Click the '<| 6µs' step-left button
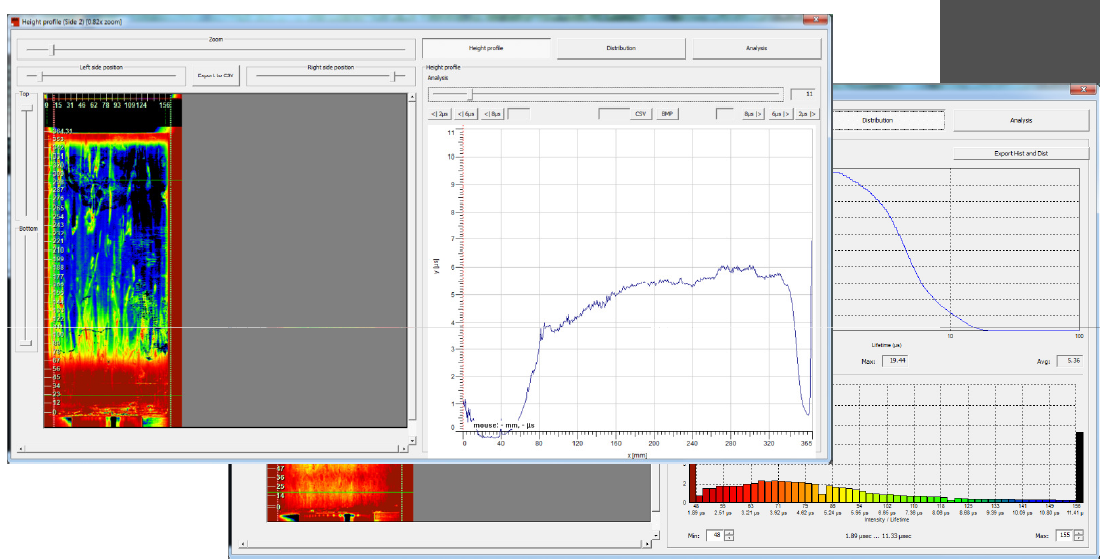Viewport: 1100px width, 559px height. click(x=467, y=114)
